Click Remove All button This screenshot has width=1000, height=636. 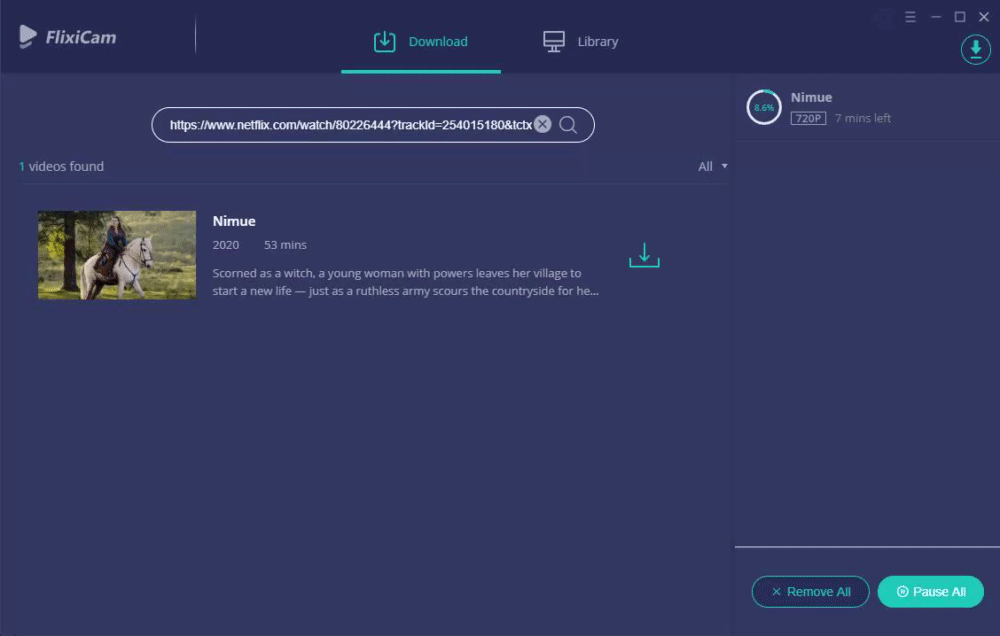pyautogui.click(x=810, y=592)
